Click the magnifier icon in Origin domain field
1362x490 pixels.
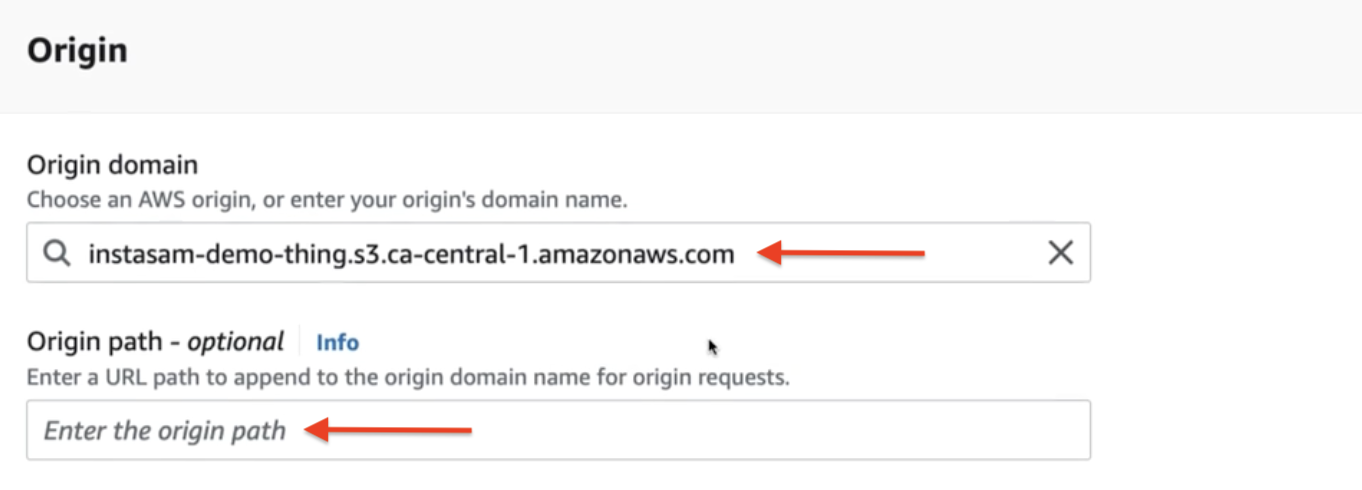coord(57,254)
